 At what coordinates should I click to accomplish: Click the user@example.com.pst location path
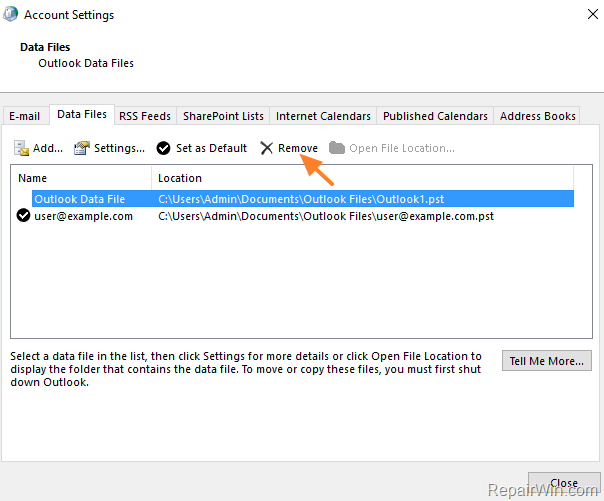[326, 216]
